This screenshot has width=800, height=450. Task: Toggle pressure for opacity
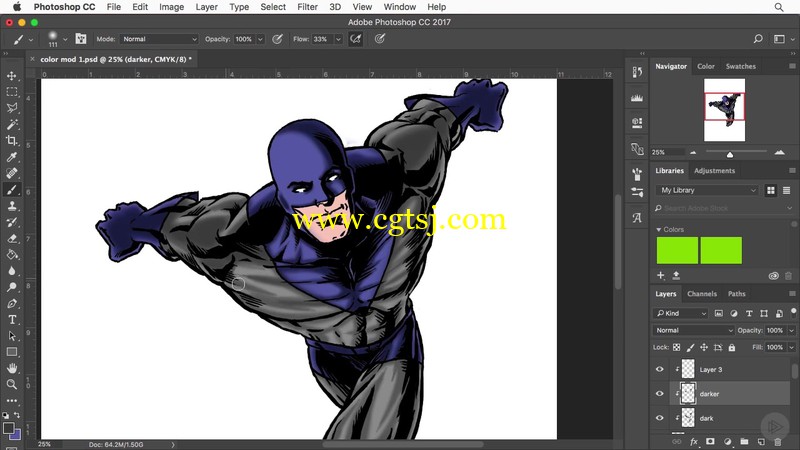click(277, 39)
